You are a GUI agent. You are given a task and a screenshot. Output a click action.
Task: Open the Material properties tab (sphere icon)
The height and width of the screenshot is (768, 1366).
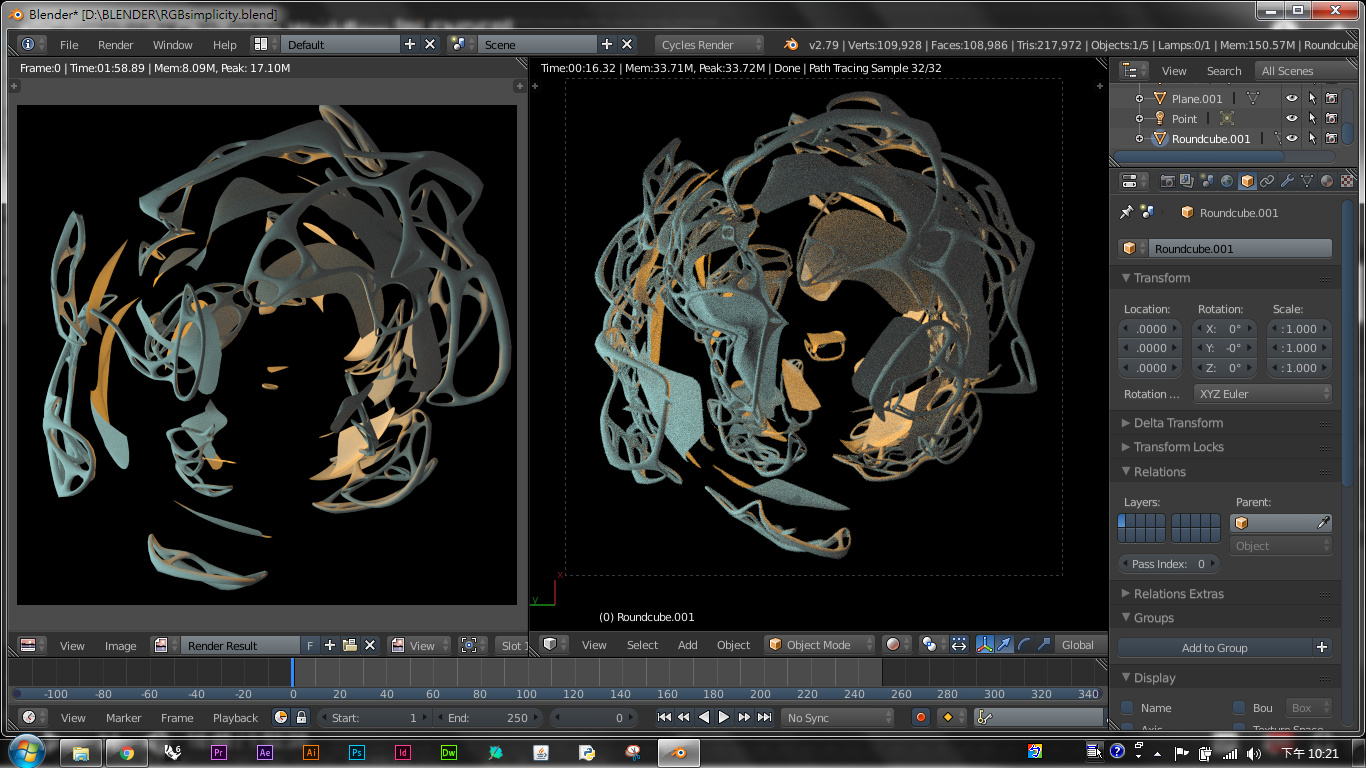[x=1327, y=181]
